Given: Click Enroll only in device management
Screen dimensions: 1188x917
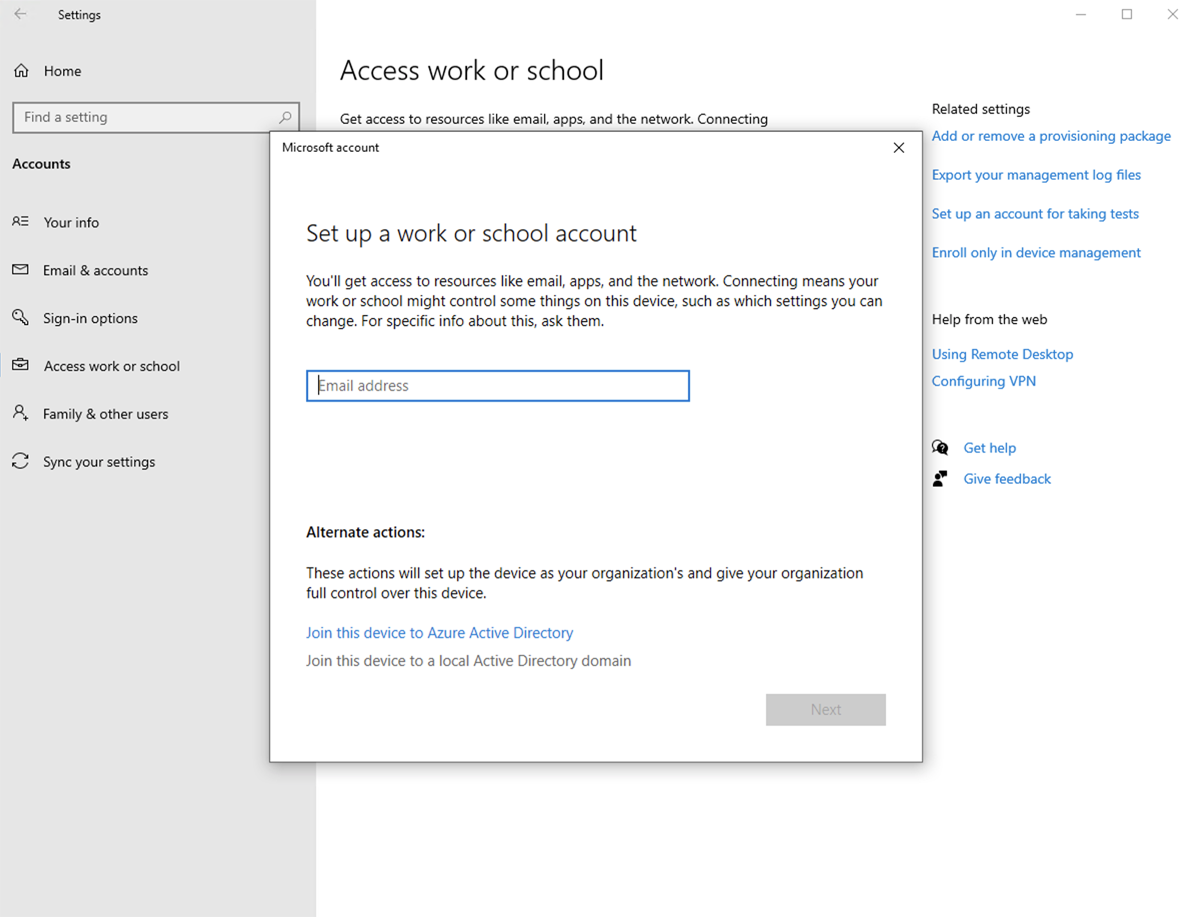Looking at the screenshot, I should 1036,252.
